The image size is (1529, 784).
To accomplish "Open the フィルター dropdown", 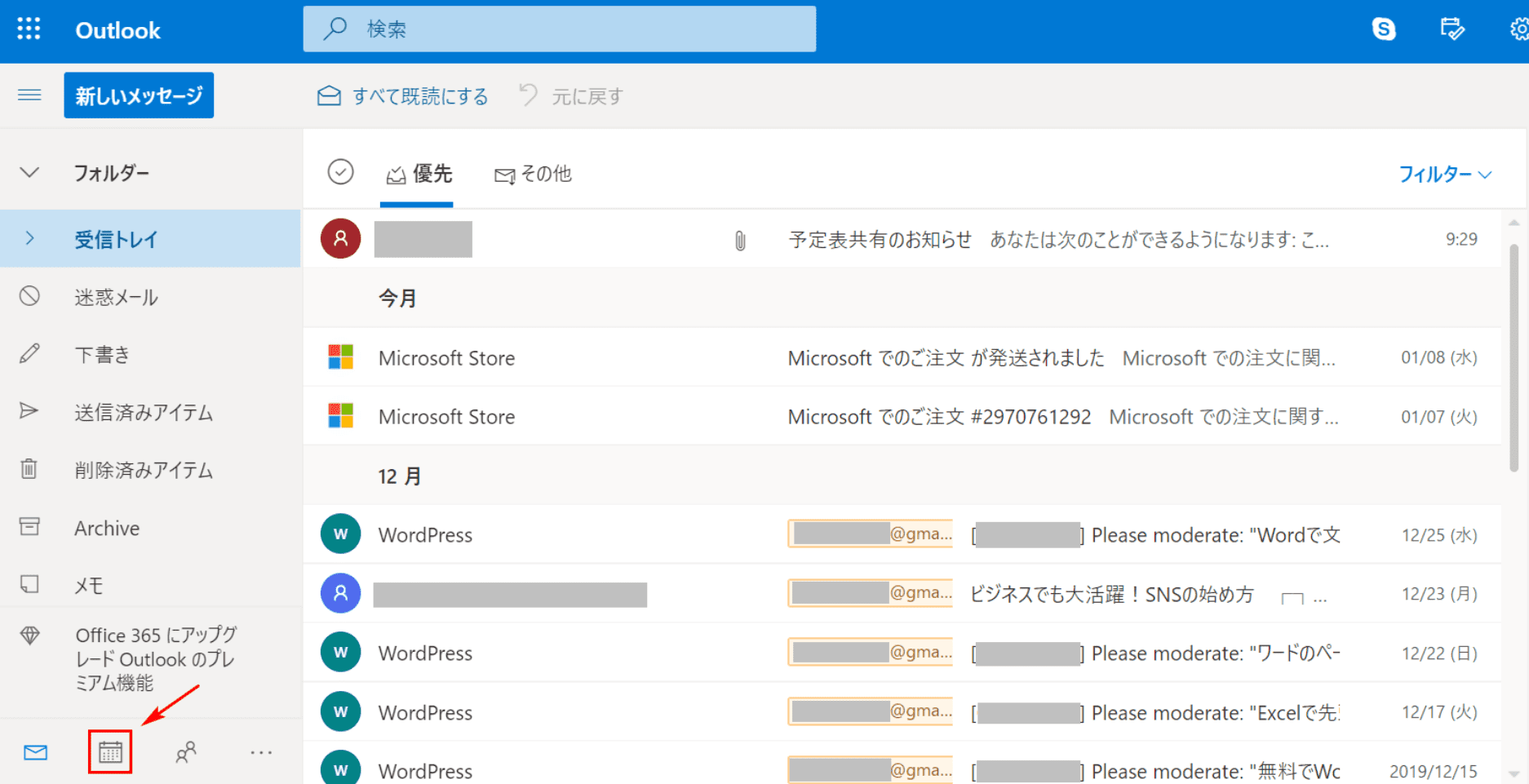I will click(x=1445, y=174).
